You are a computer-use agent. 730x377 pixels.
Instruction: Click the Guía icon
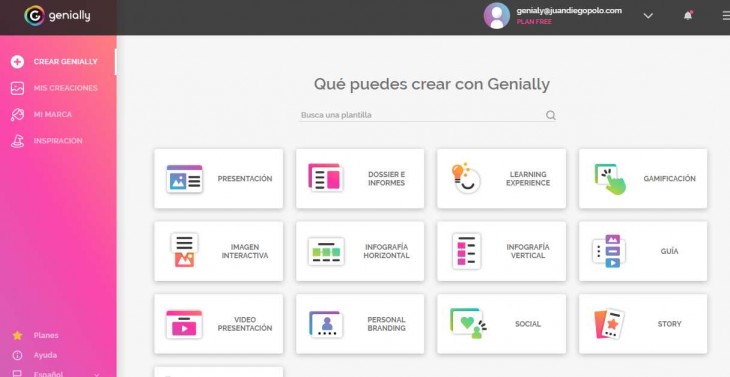pos(609,251)
